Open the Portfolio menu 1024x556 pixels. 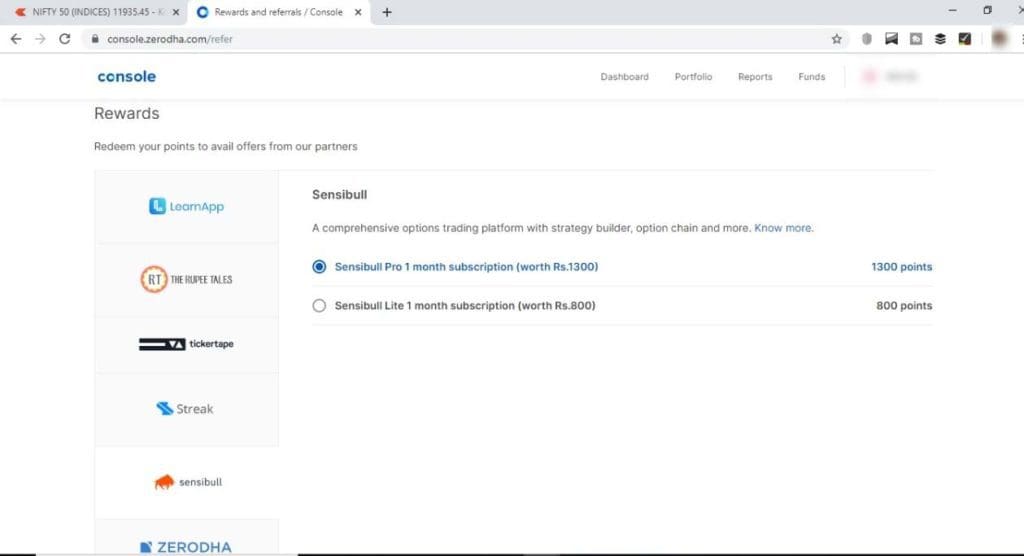click(x=694, y=76)
